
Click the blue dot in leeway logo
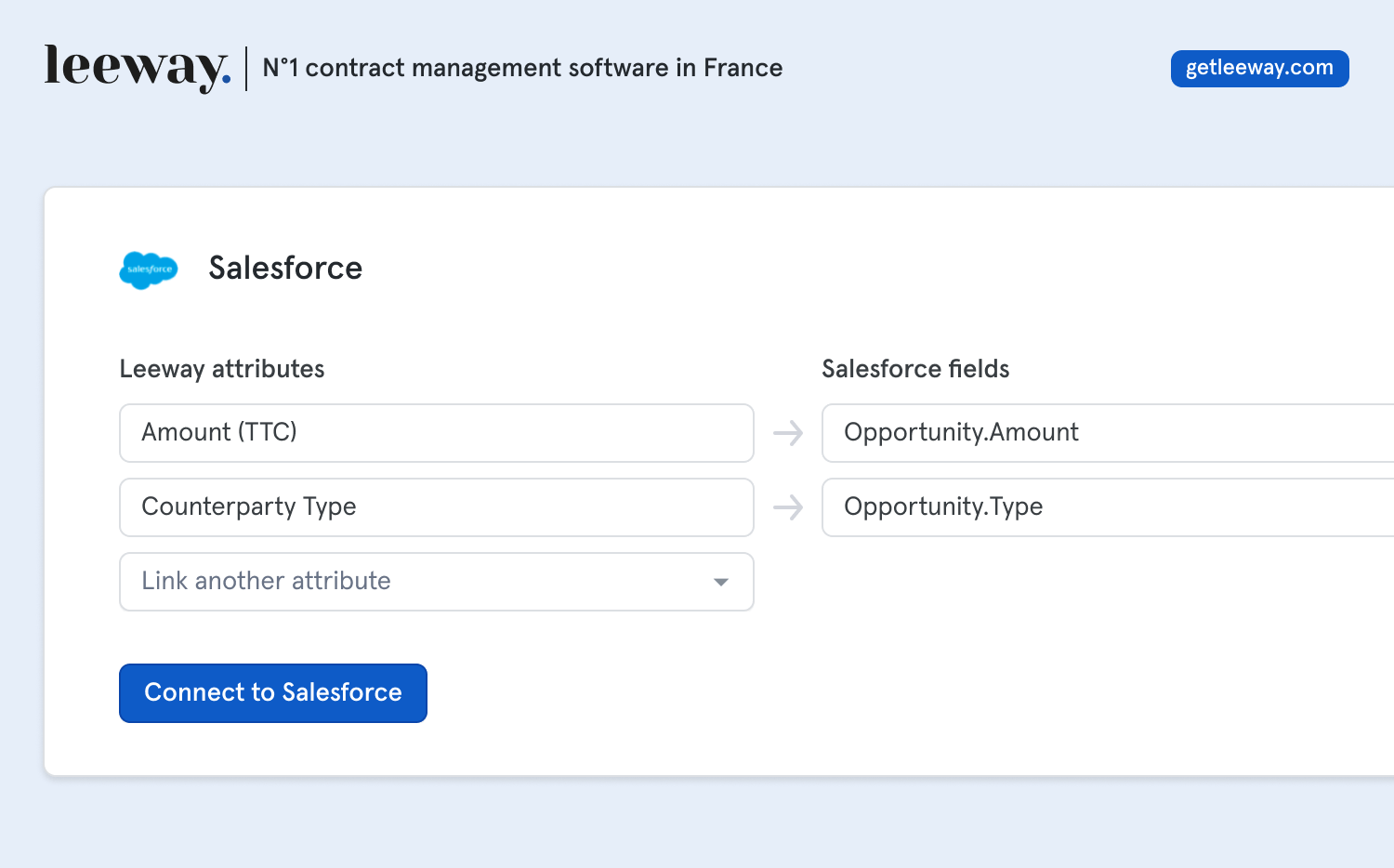point(226,80)
